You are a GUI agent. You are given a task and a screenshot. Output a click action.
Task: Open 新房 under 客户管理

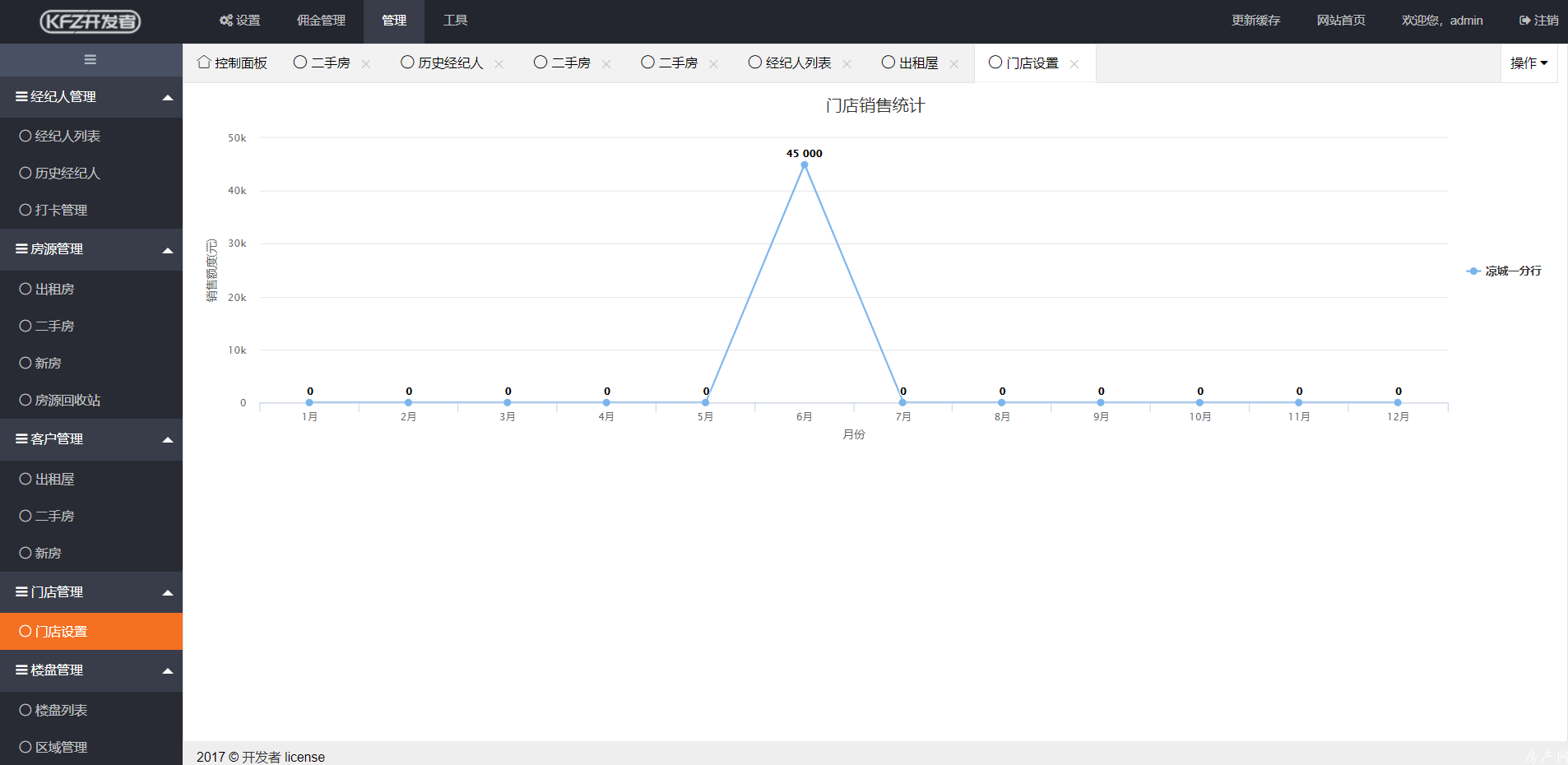(x=91, y=554)
